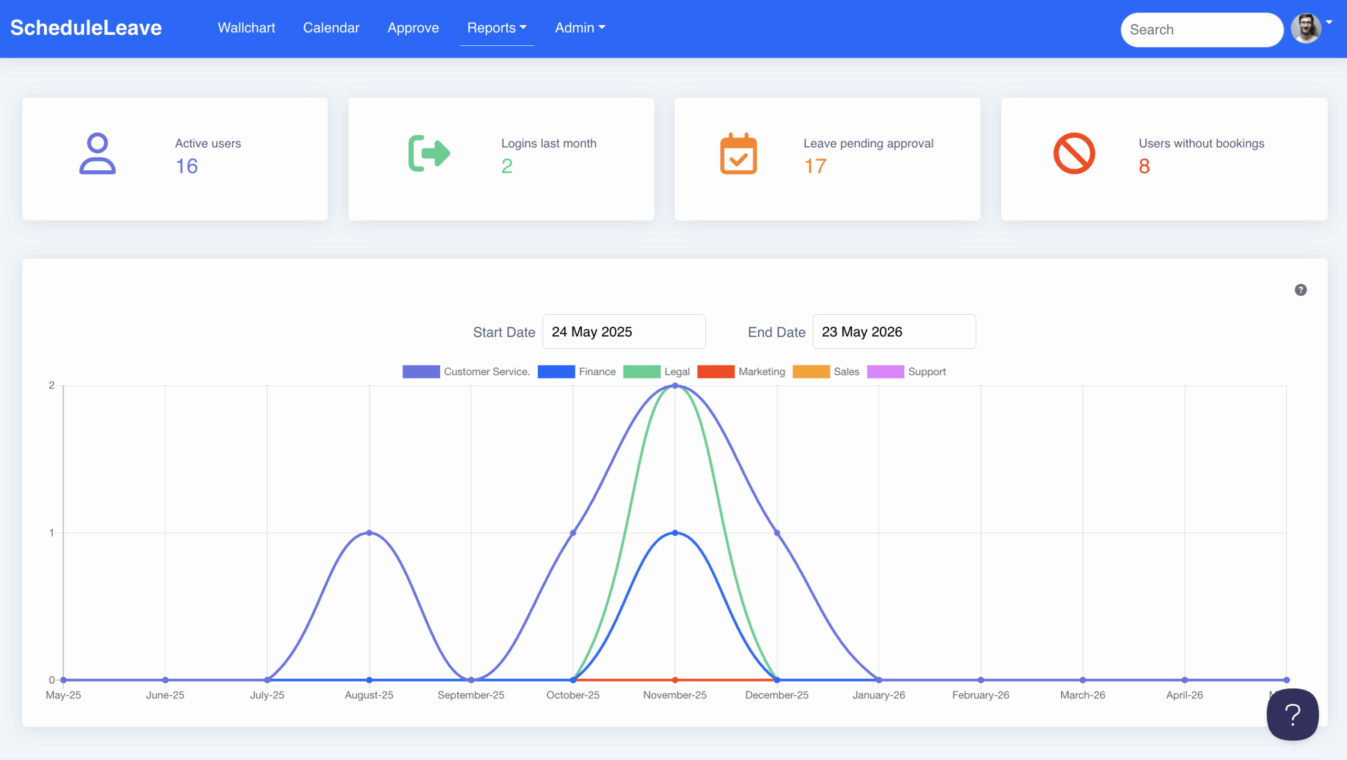The height and width of the screenshot is (760, 1347).
Task: Expand the Reports dropdown menu
Action: pos(496,28)
